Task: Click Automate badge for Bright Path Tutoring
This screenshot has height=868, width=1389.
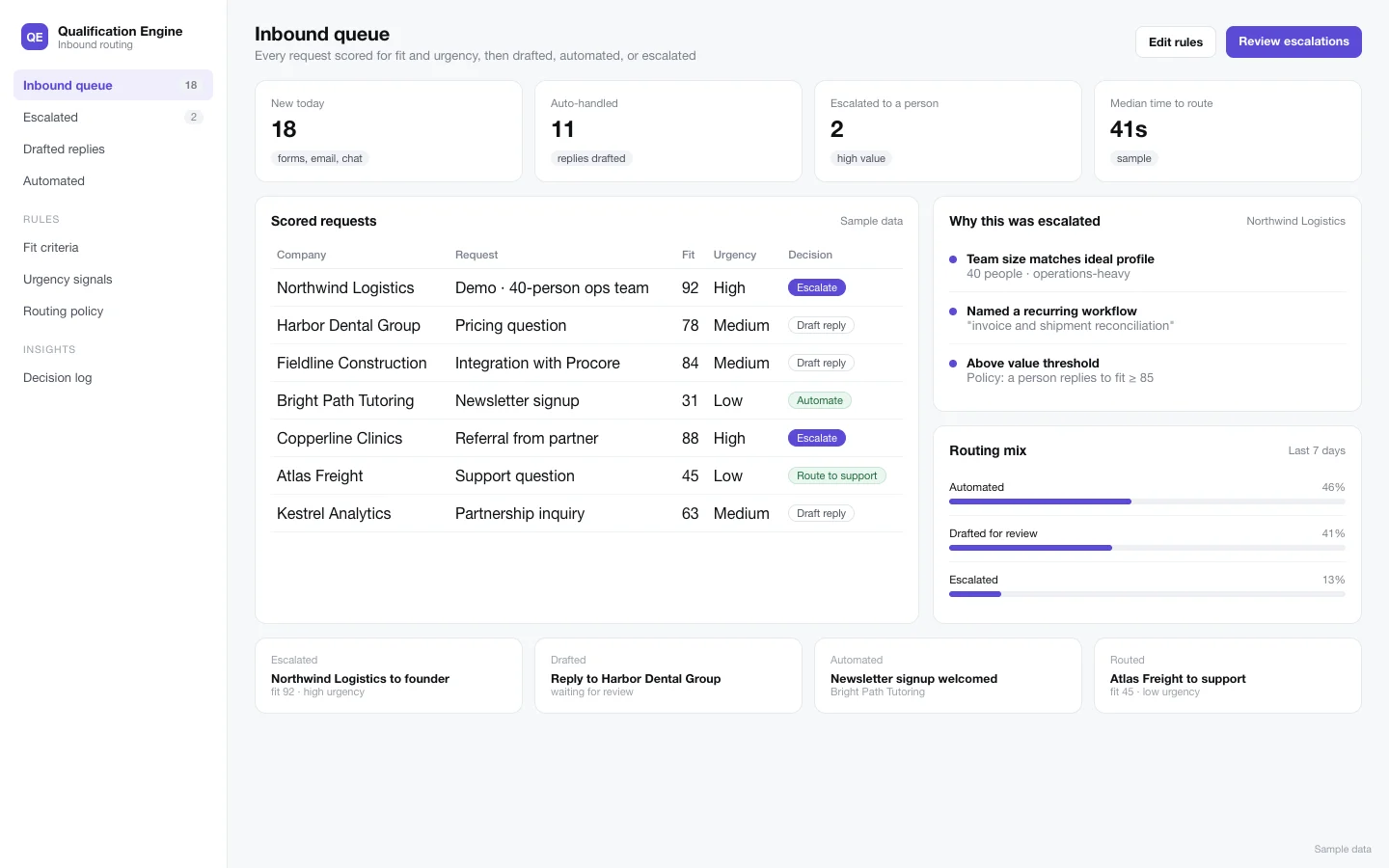Action: (820, 400)
